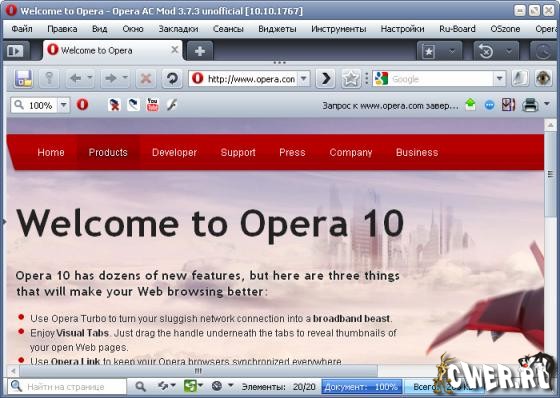The image size is (560, 398).
Task: Click the Products link in red navbar
Action: 108,153
